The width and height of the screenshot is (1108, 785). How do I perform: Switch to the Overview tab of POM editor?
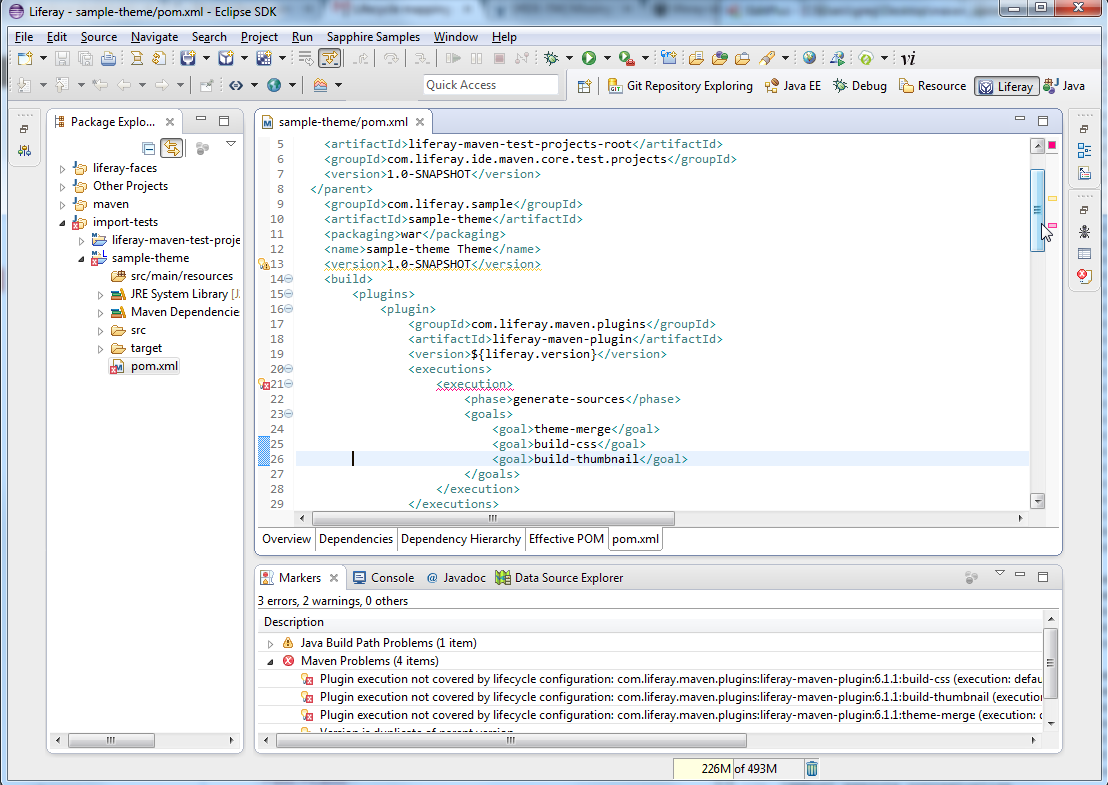[x=286, y=539]
